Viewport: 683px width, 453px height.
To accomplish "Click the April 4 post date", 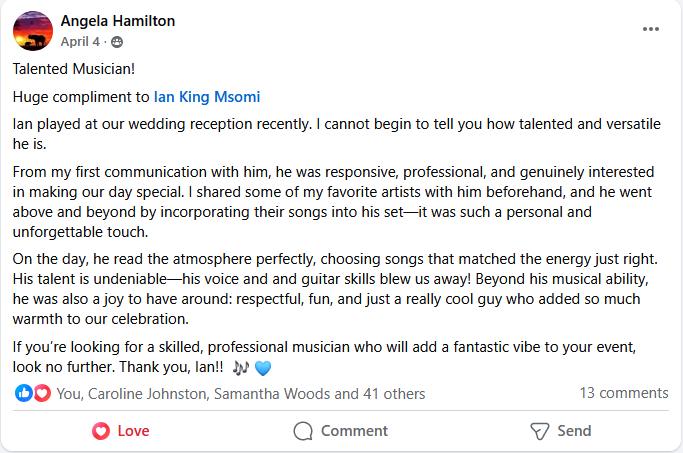I will (x=80, y=42).
